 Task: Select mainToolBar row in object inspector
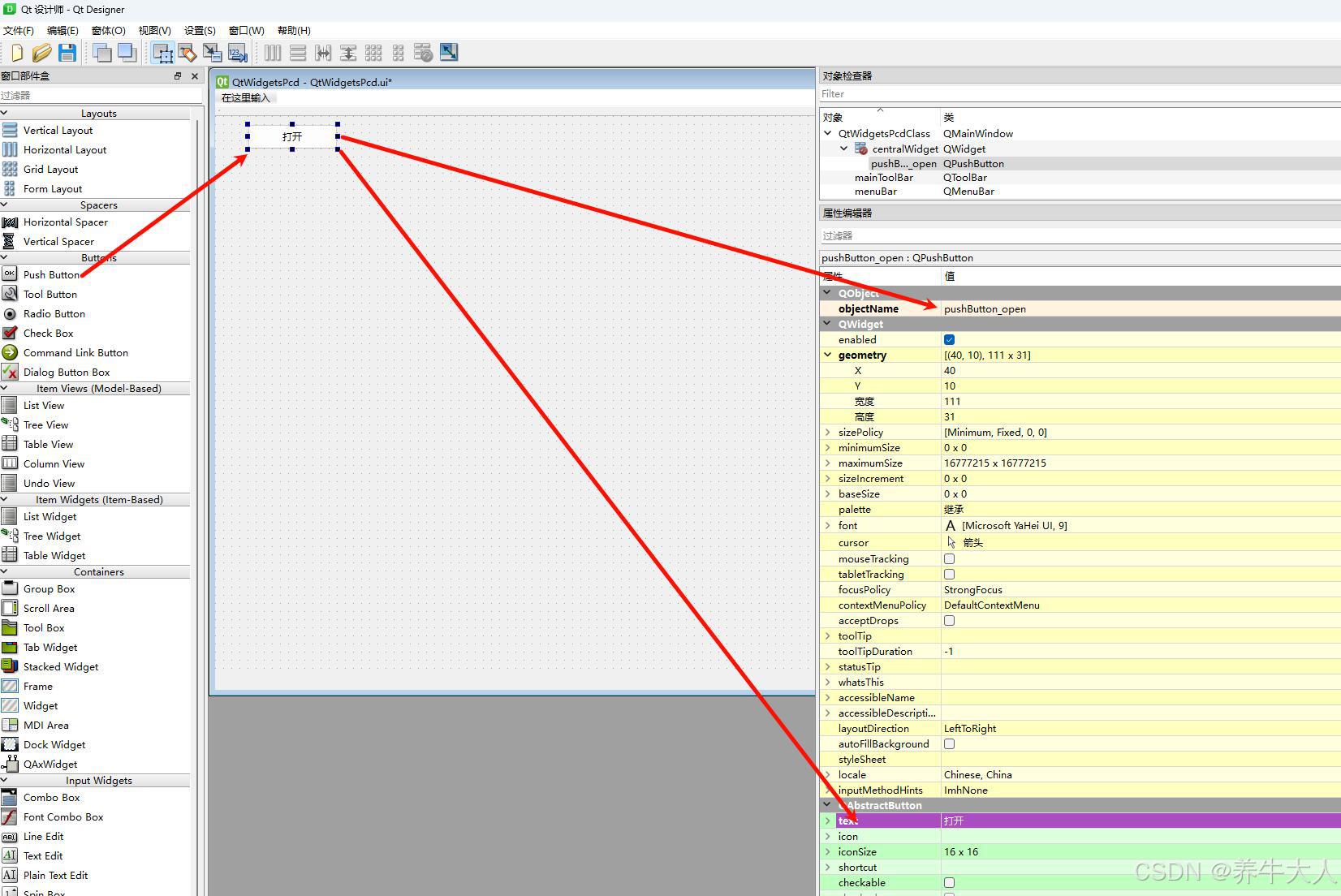click(x=1080, y=177)
